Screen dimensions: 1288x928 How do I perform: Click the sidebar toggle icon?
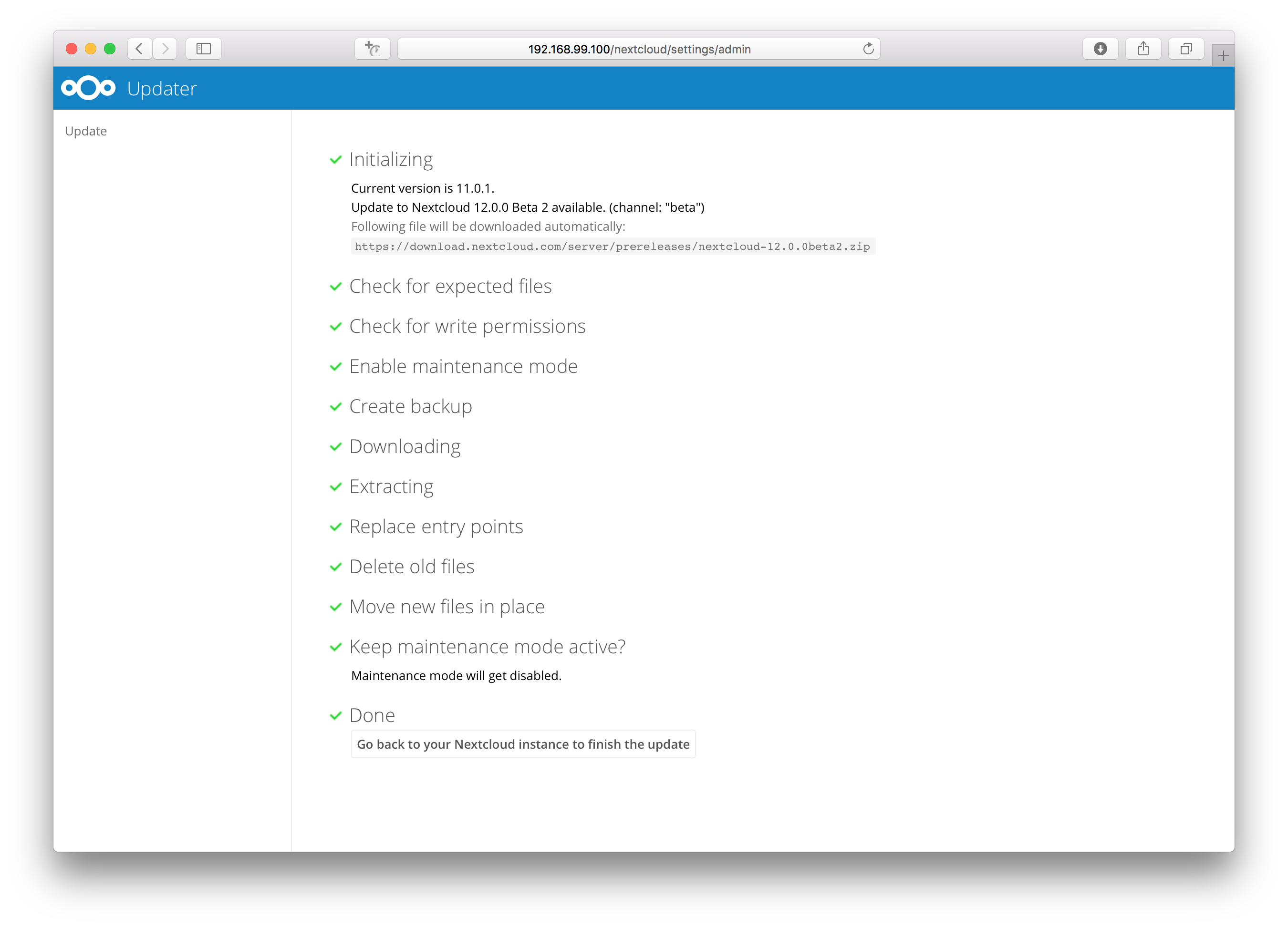click(x=204, y=48)
